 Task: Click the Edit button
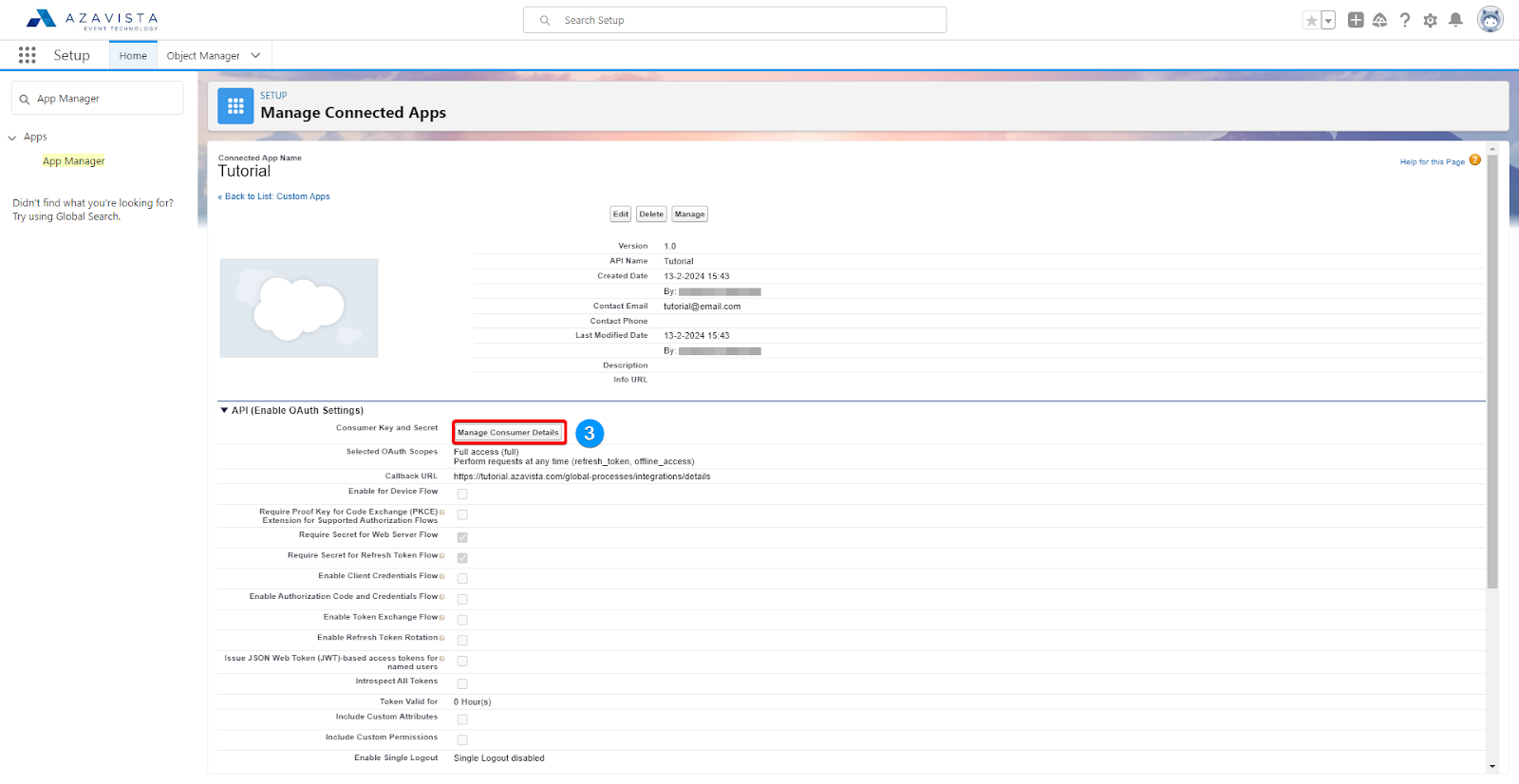pyautogui.click(x=621, y=215)
